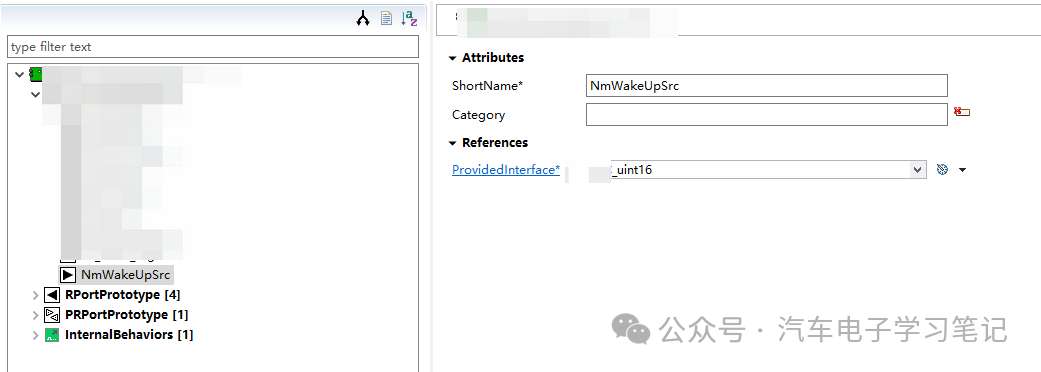Click the NmWakeUpSrc provided-port arrow icon
Screen dimensions: 1041x372
68,274
